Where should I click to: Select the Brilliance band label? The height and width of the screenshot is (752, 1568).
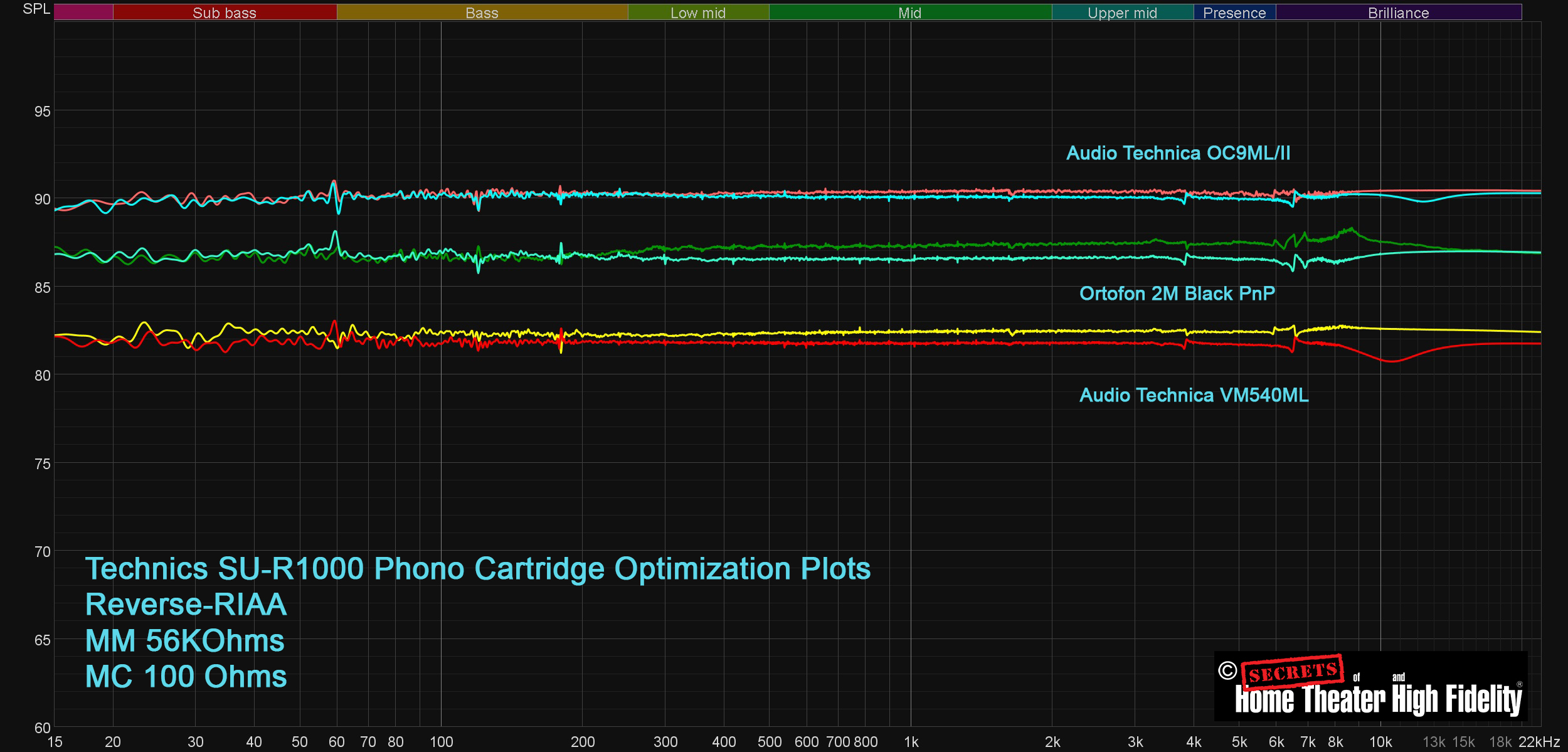click(1398, 13)
